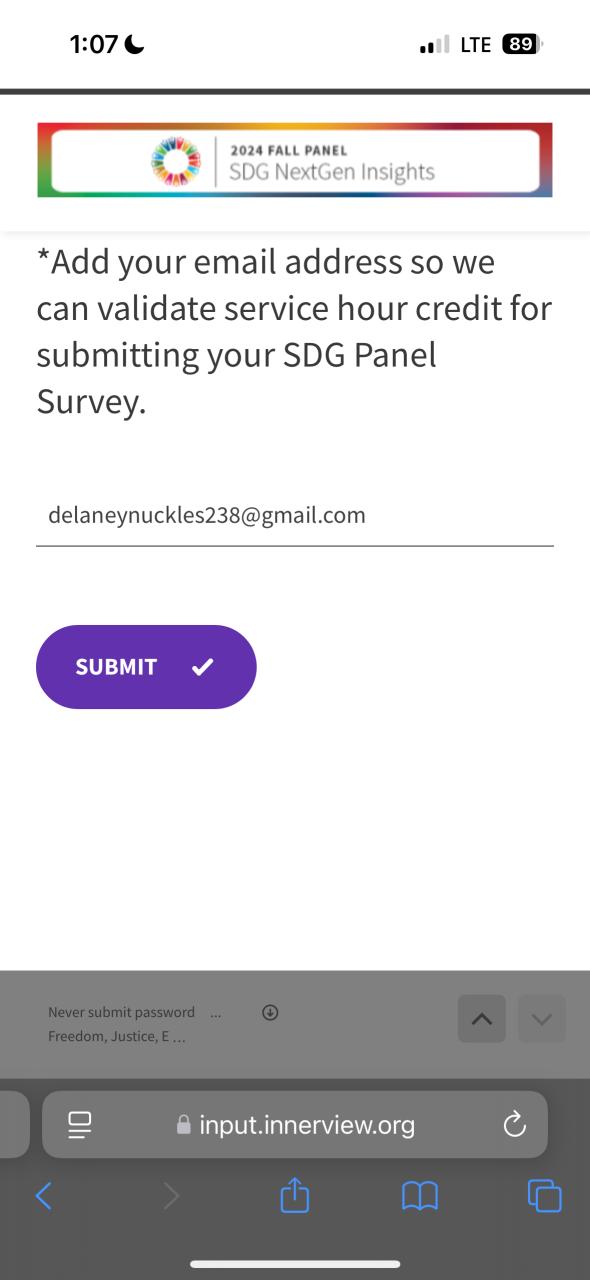Focus the email address input field
The width and height of the screenshot is (590, 1280).
(x=295, y=517)
